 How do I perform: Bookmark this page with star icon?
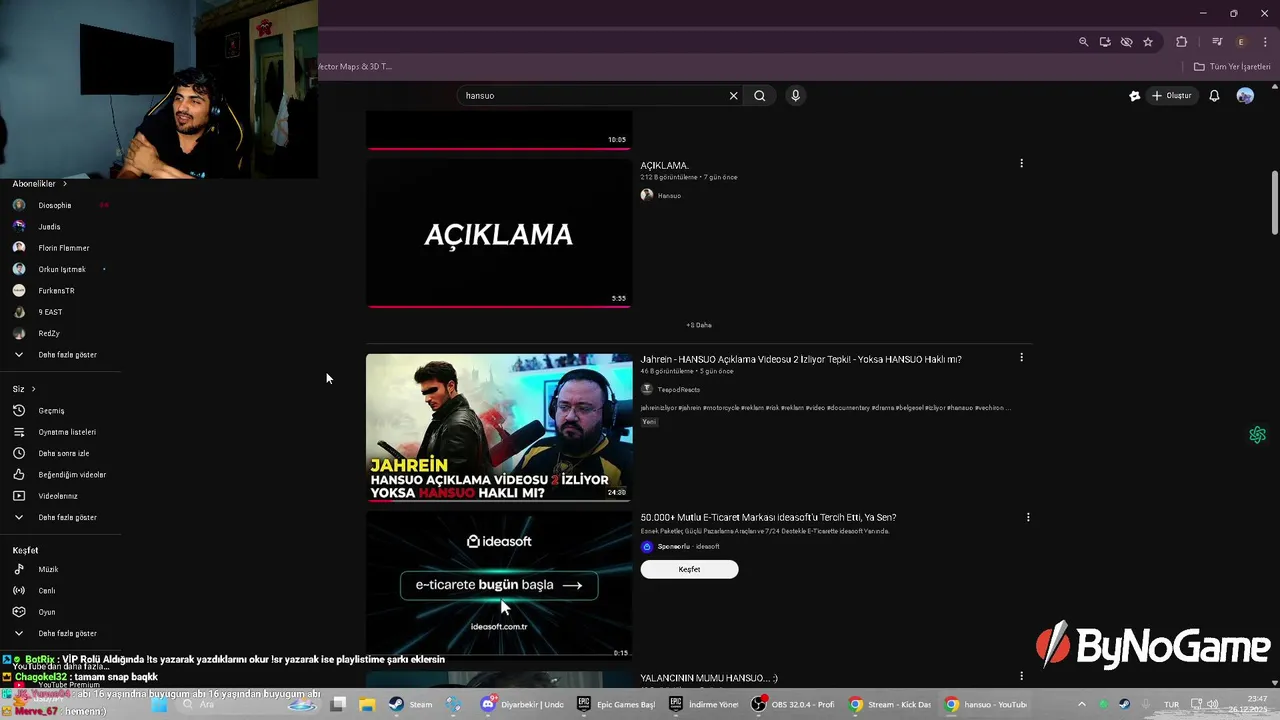pyautogui.click(x=1148, y=42)
